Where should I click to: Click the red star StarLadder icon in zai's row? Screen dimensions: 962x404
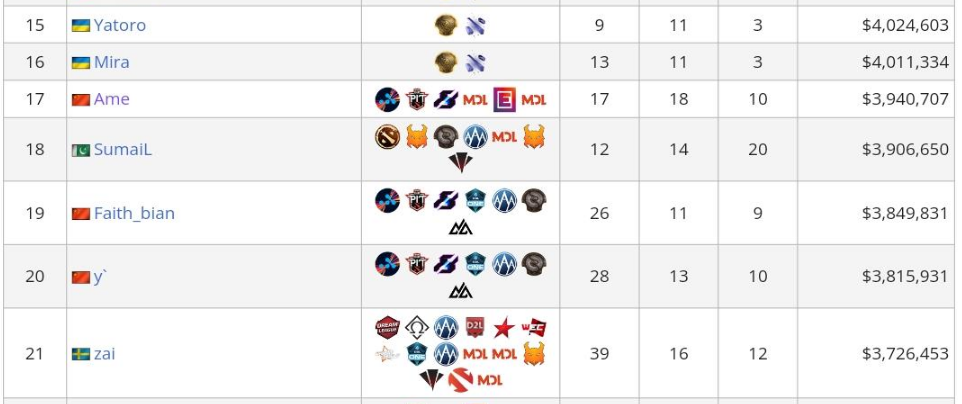(504, 328)
